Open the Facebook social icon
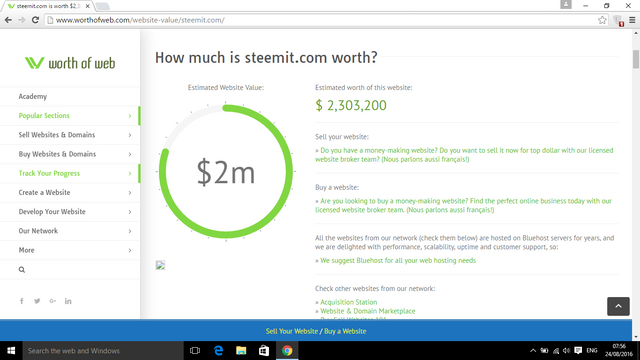The height and width of the screenshot is (360, 640). tap(22, 301)
